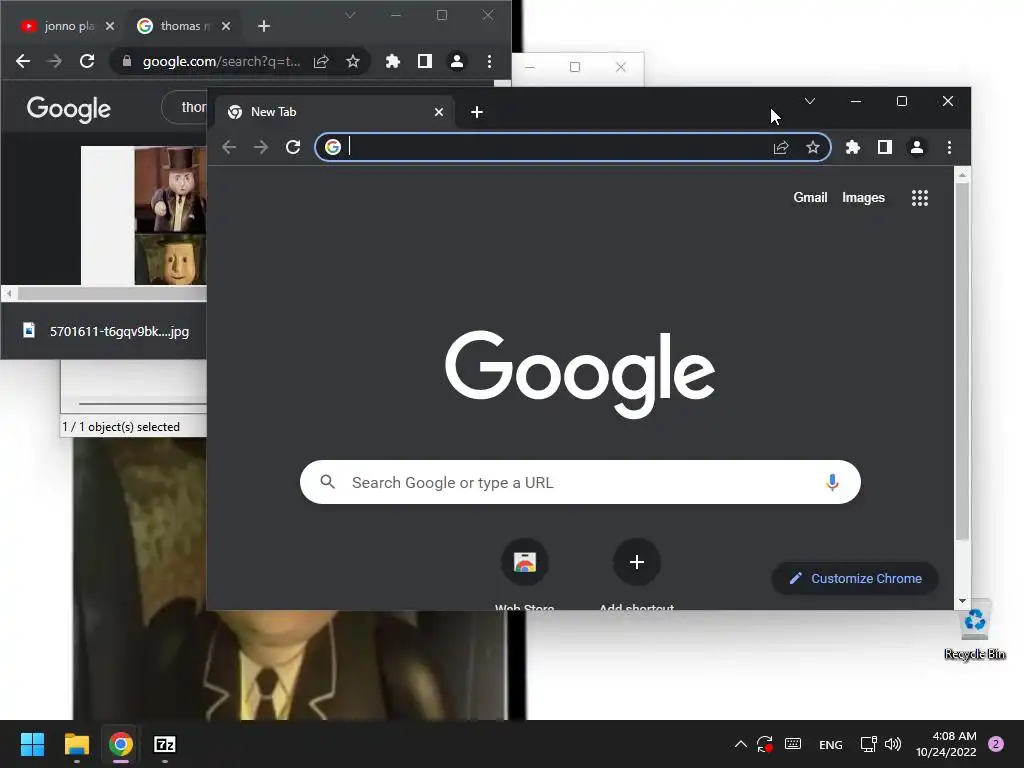1024x768 pixels.
Task: Add new tab in back Chrome window
Action: pos(264,26)
